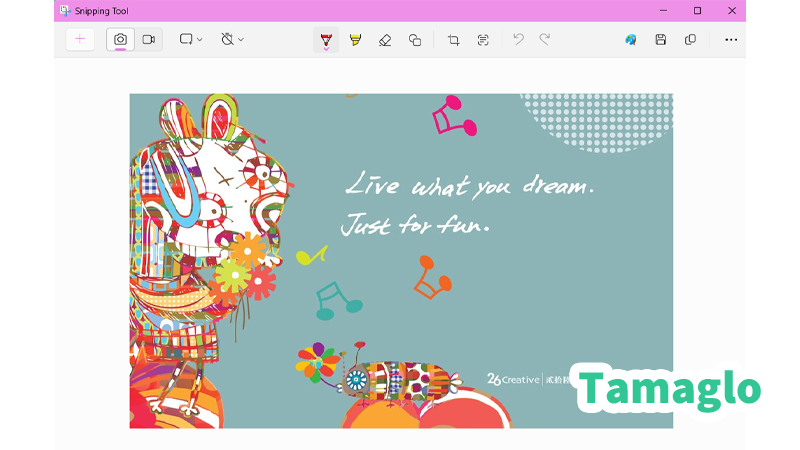
Task: Edit the snip in Paint
Action: click(631, 40)
